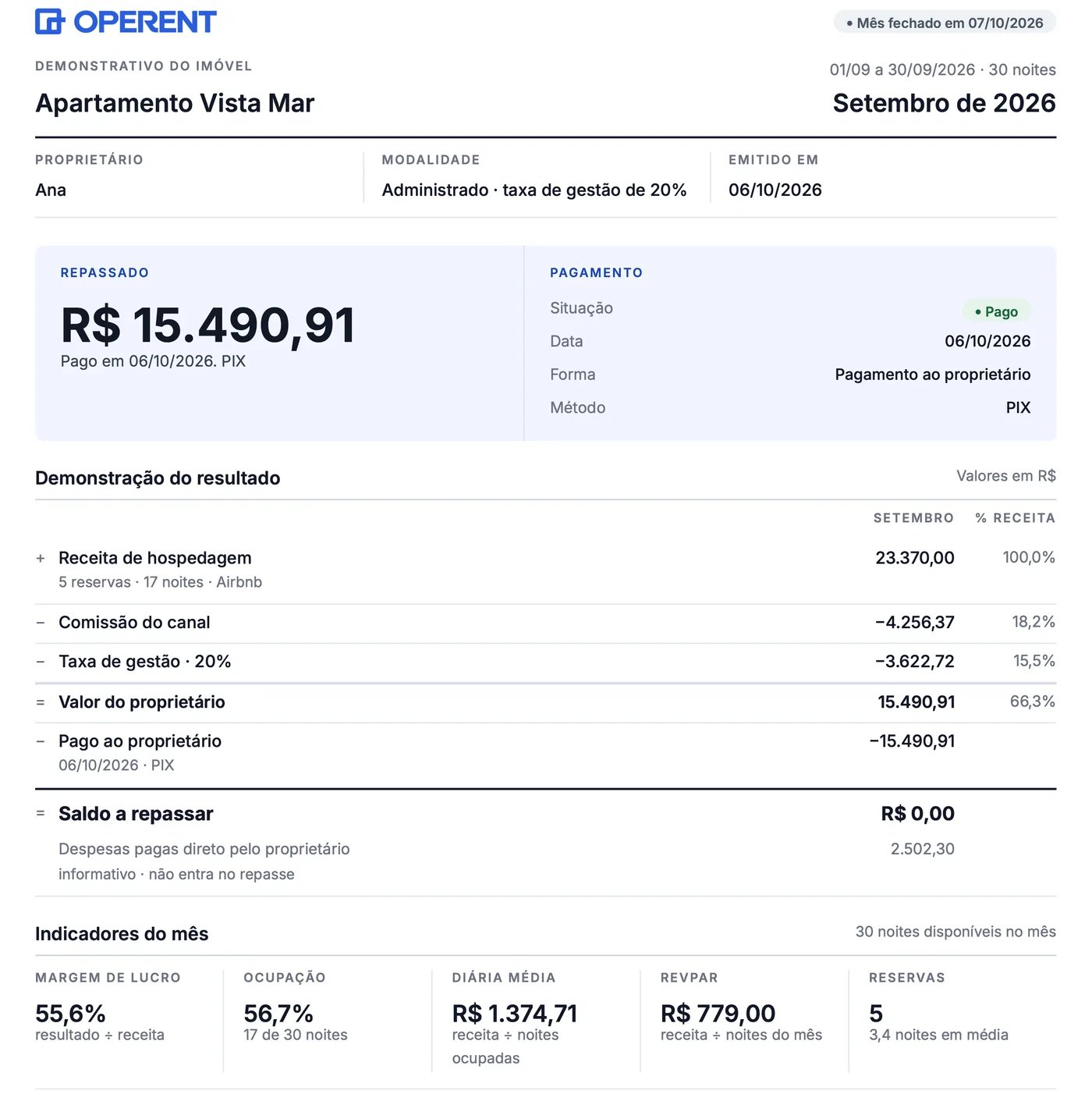Click the 'Pago ao proprietário' row label
Image resolution: width=1092 pixels, height=1094 pixels.
140,741
